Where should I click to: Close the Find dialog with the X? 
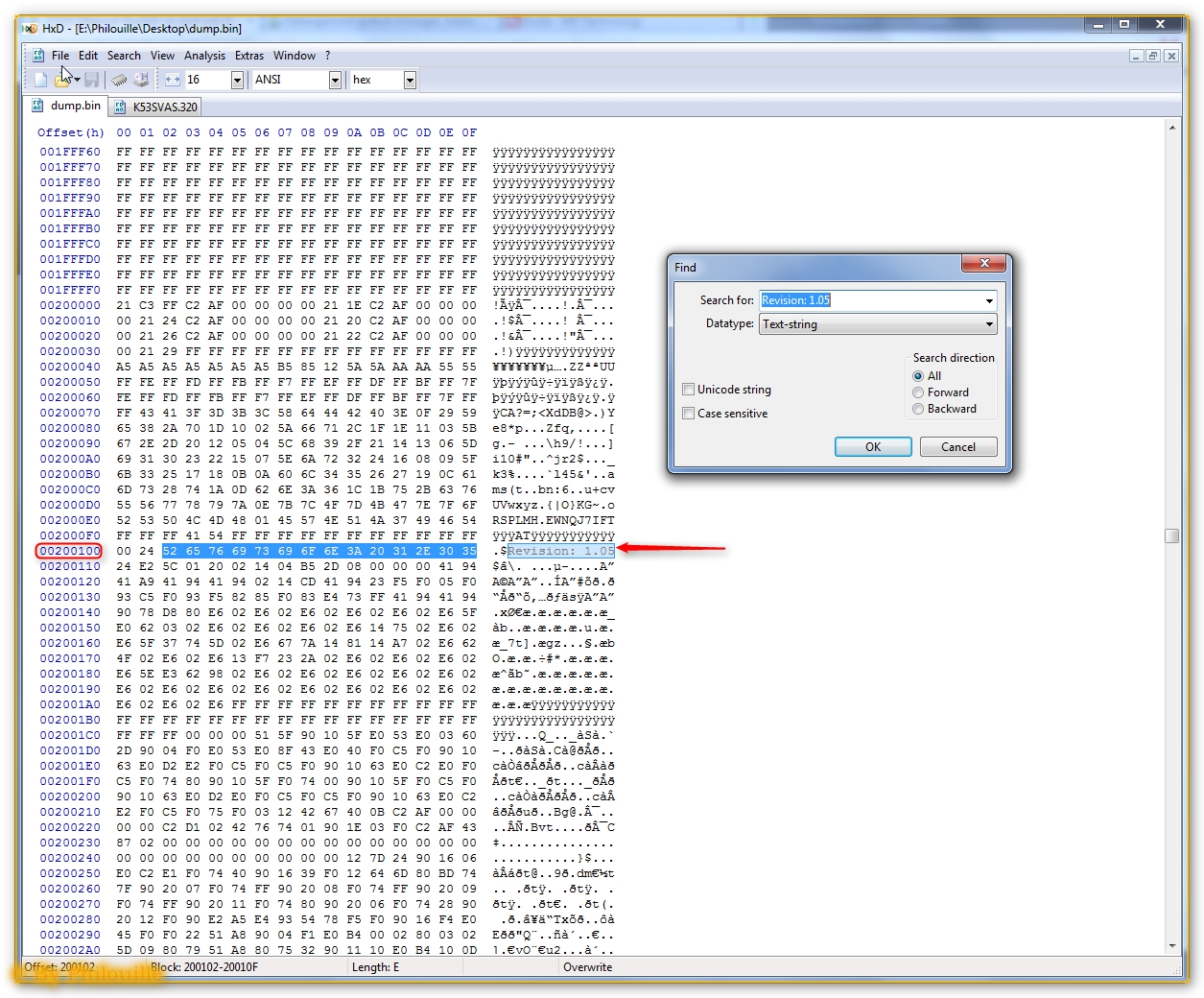[x=983, y=263]
